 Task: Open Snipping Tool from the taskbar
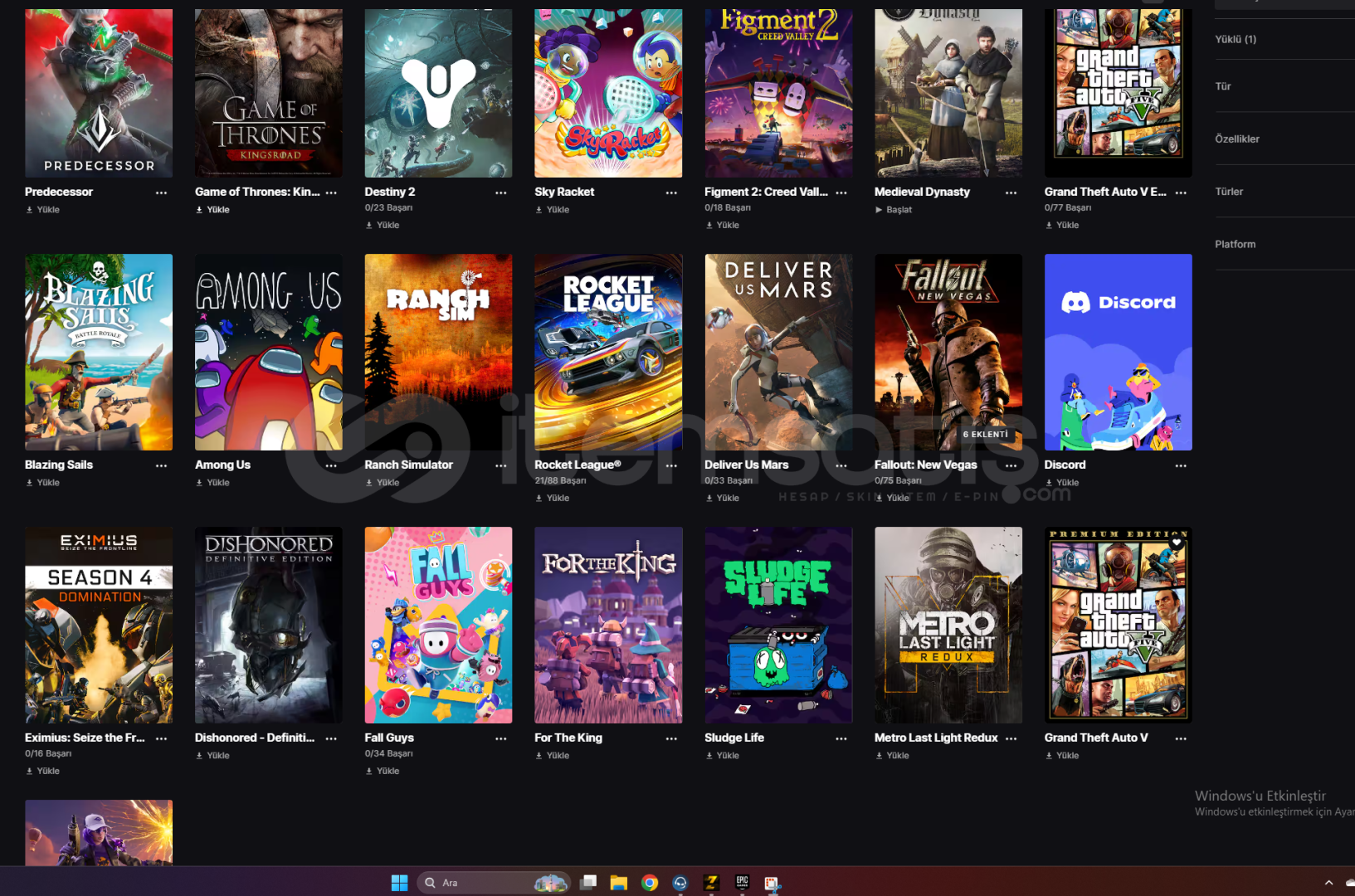772,884
